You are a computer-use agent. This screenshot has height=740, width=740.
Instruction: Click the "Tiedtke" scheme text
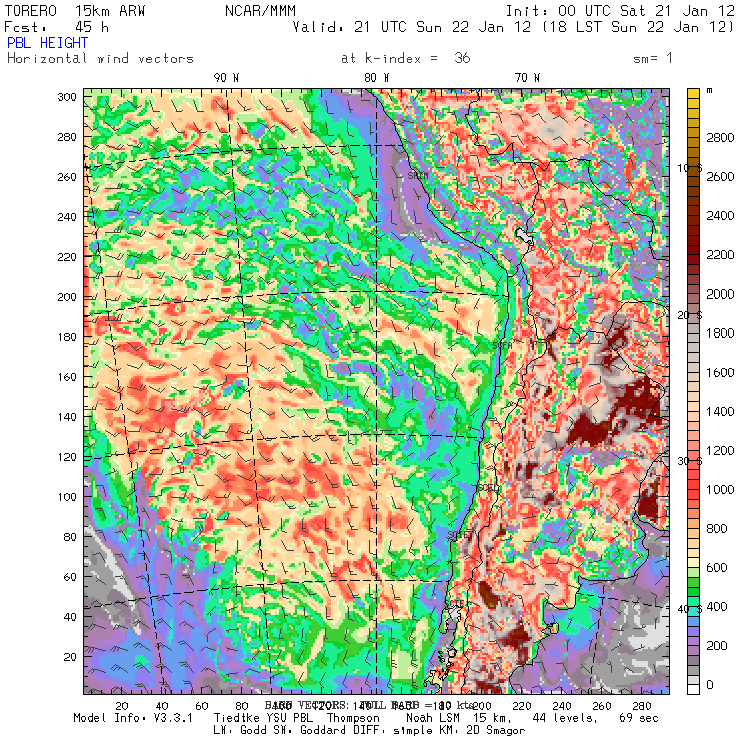click(x=236, y=718)
